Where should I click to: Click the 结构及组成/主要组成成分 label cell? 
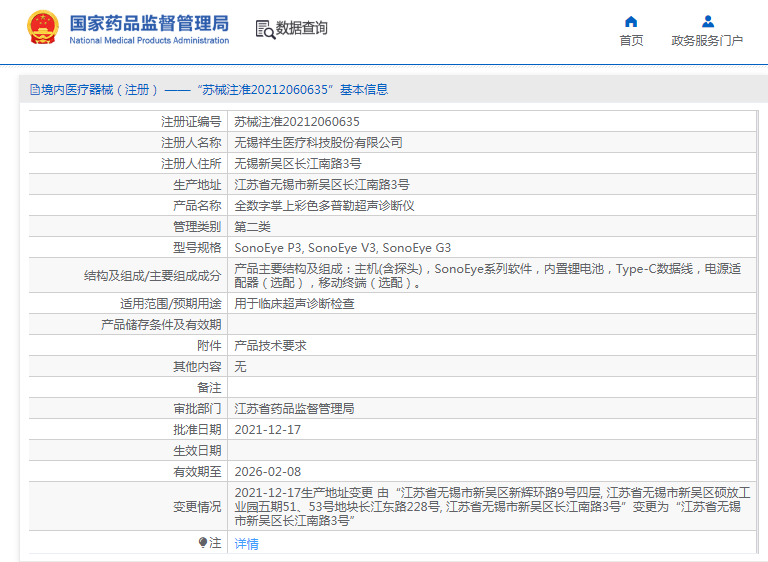(x=127, y=276)
